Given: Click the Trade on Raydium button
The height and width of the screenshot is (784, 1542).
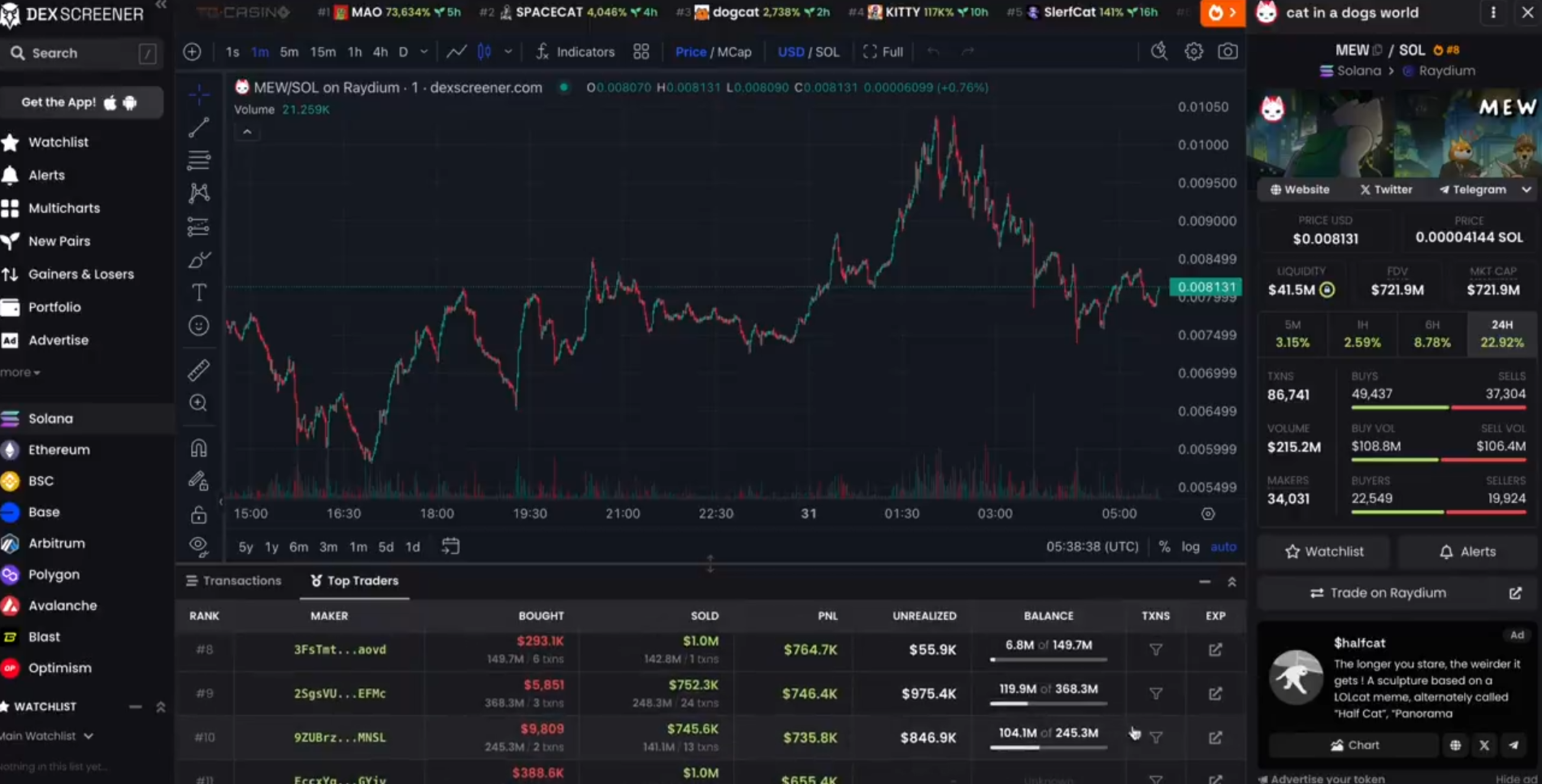Looking at the screenshot, I should click(1388, 593).
